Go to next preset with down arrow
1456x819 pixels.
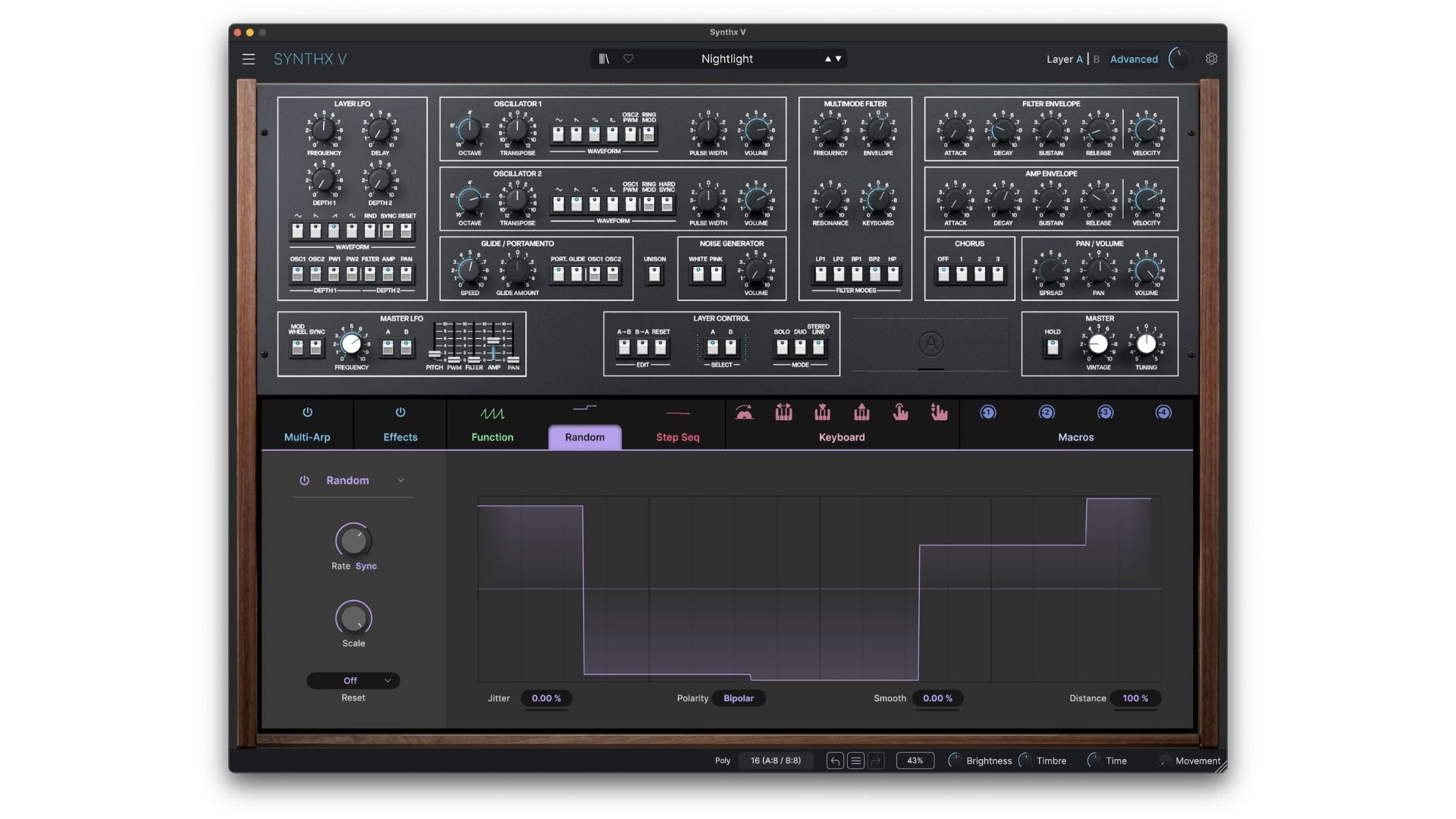(x=838, y=58)
